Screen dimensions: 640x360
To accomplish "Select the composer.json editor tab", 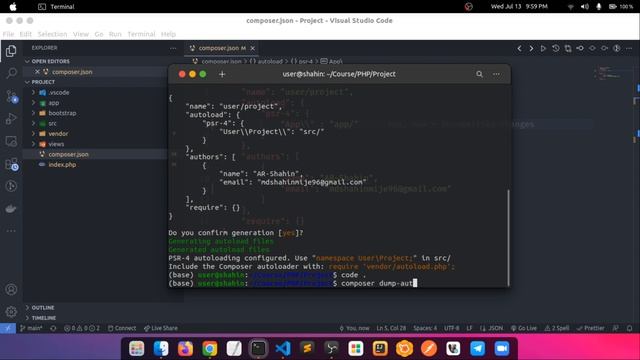I will pos(222,48).
